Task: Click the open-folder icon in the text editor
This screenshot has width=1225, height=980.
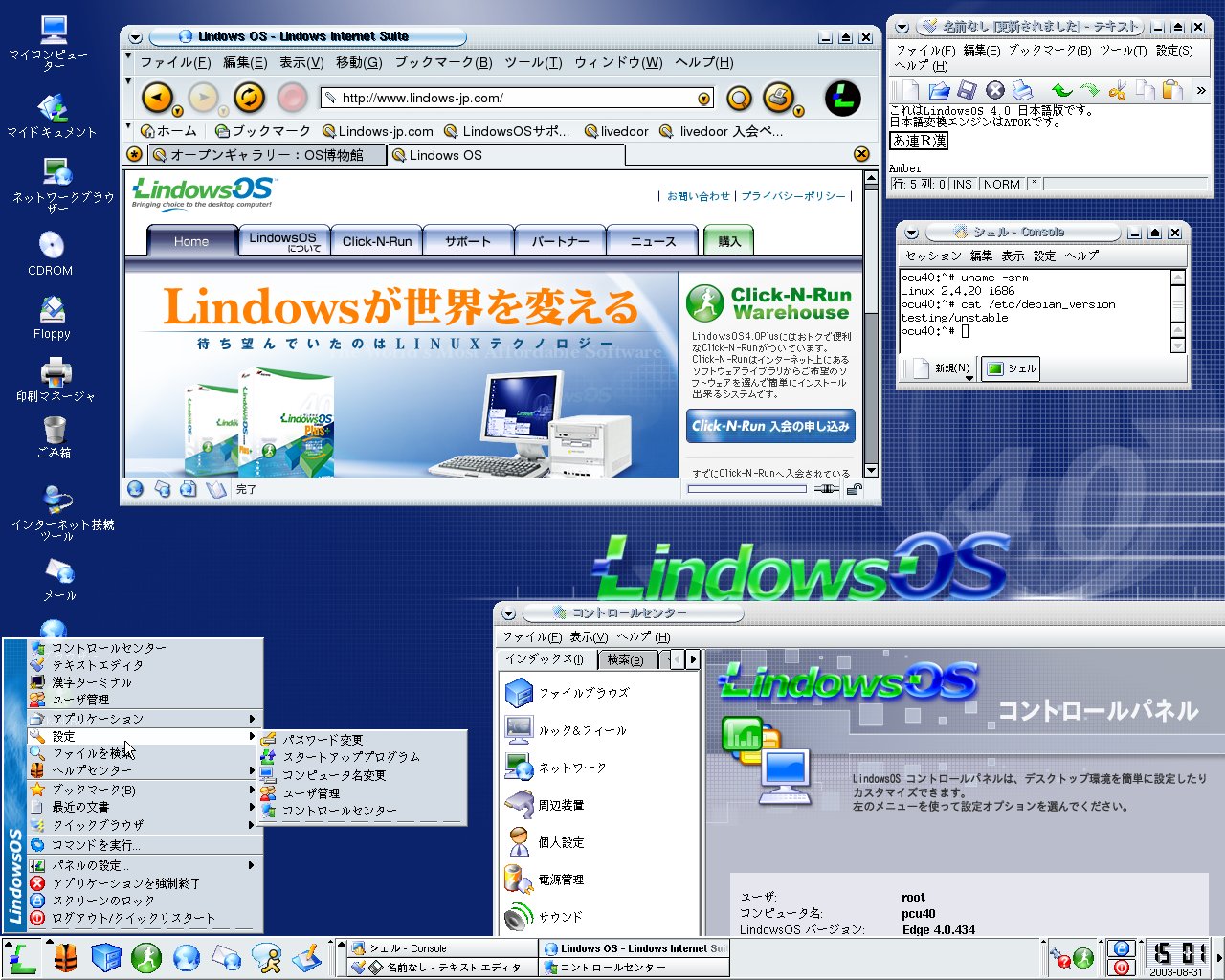Action: coord(939,90)
